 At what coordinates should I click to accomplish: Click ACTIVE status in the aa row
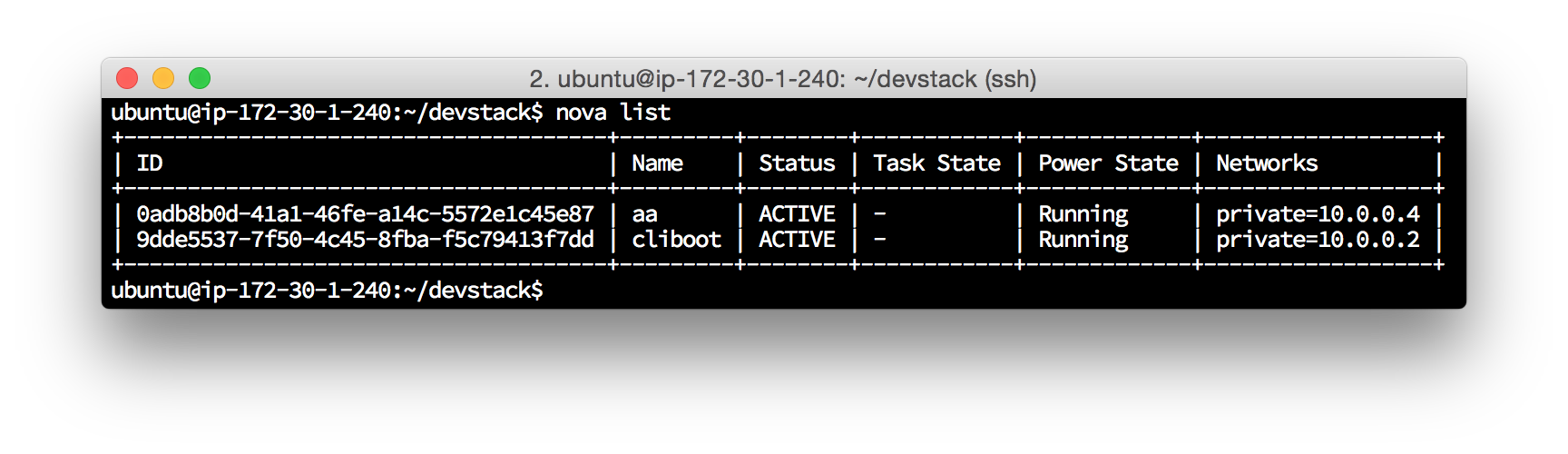pyautogui.click(x=797, y=214)
